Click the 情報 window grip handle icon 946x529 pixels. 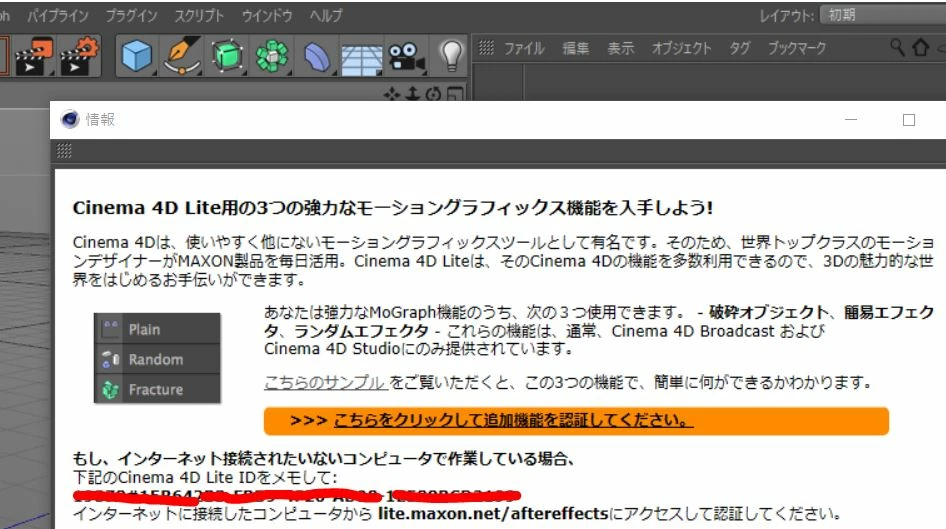64,151
